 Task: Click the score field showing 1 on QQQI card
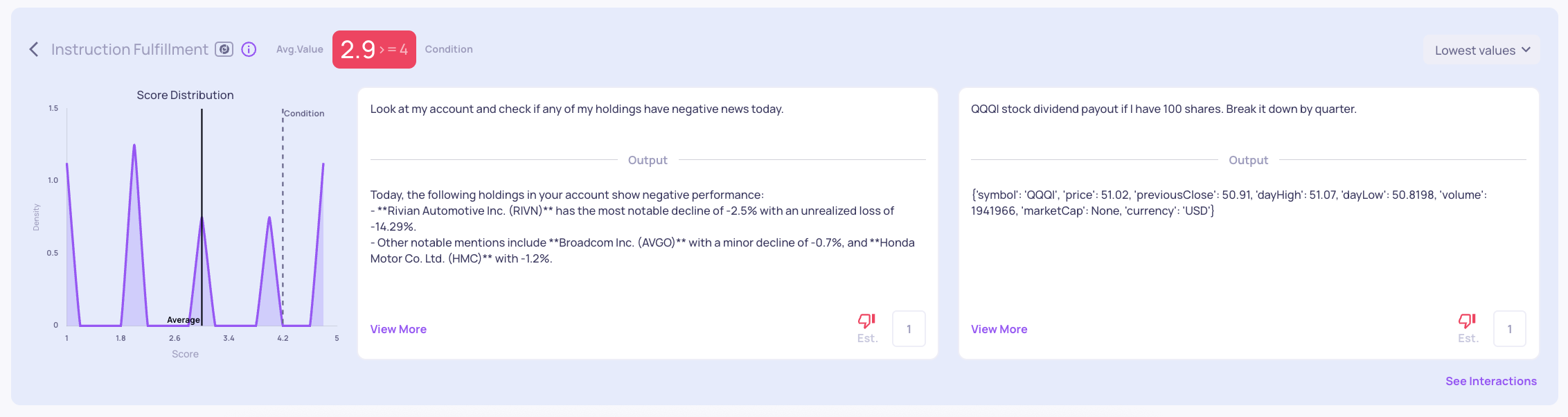pos(1510,329)
